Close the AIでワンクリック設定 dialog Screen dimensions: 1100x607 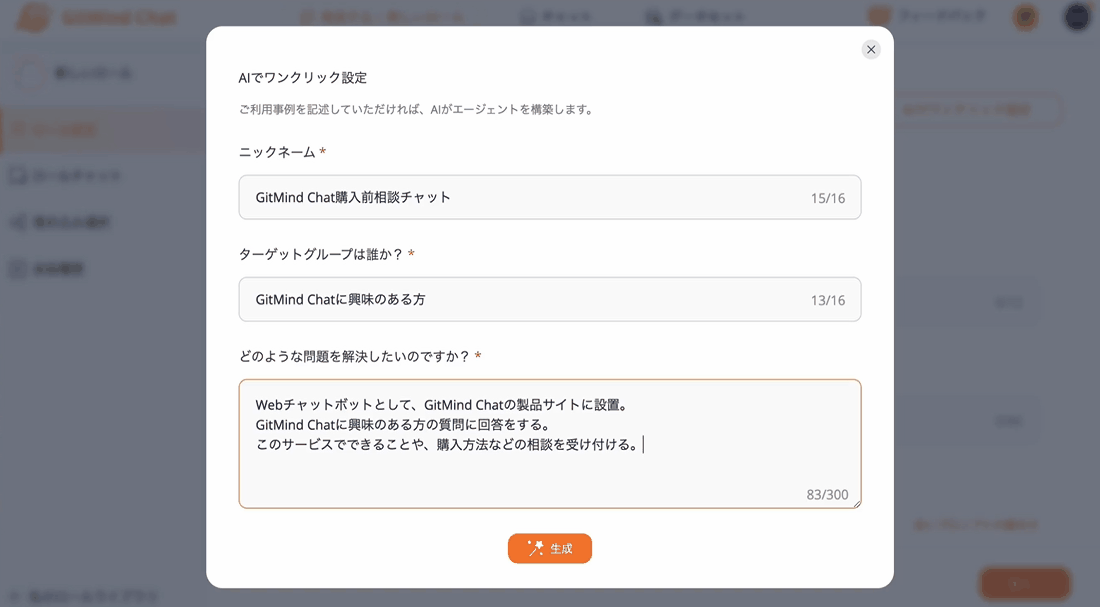tap(870, 48)
